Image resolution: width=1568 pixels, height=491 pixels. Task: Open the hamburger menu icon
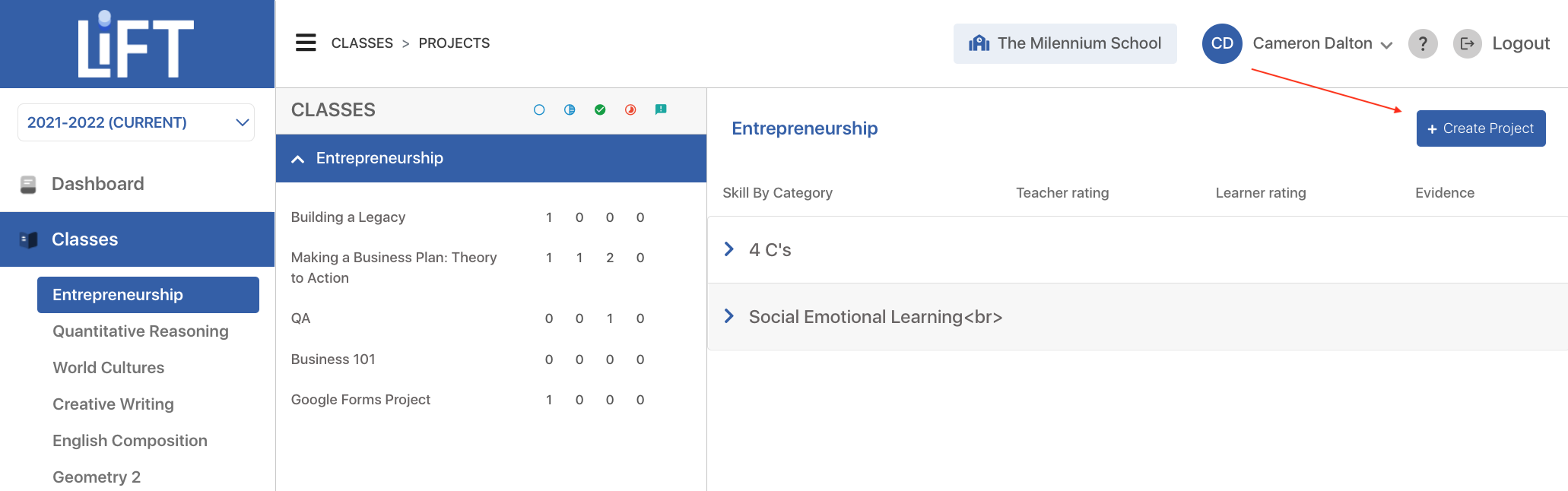click(x=306, y=43)
